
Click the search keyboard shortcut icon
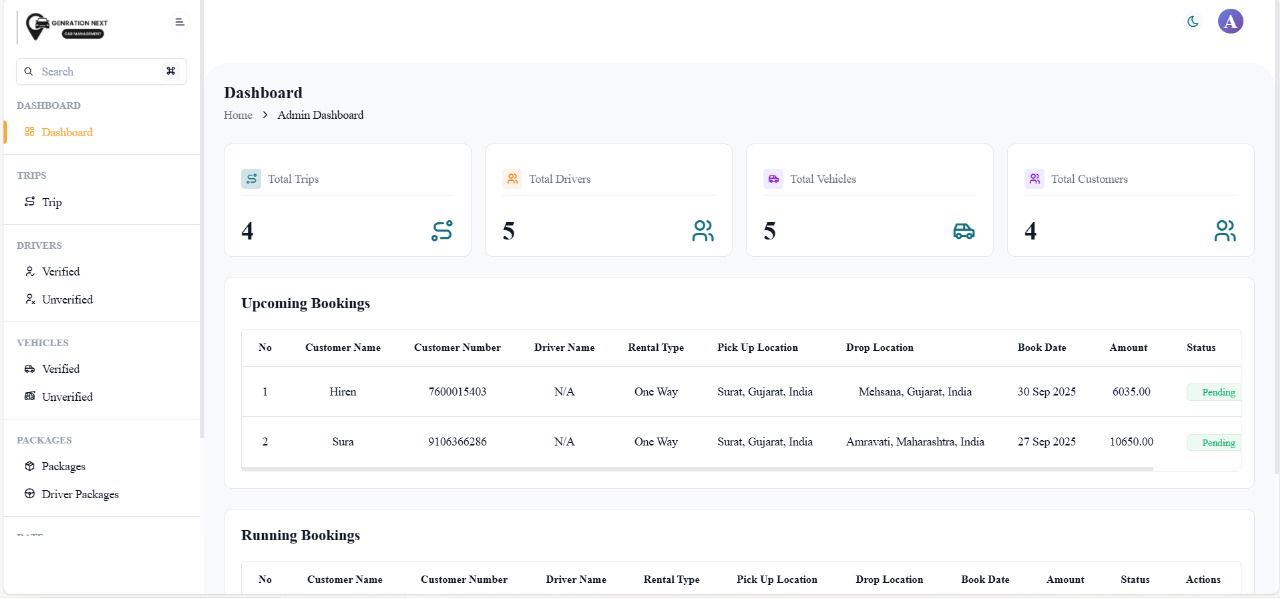(x=171, y=71)
